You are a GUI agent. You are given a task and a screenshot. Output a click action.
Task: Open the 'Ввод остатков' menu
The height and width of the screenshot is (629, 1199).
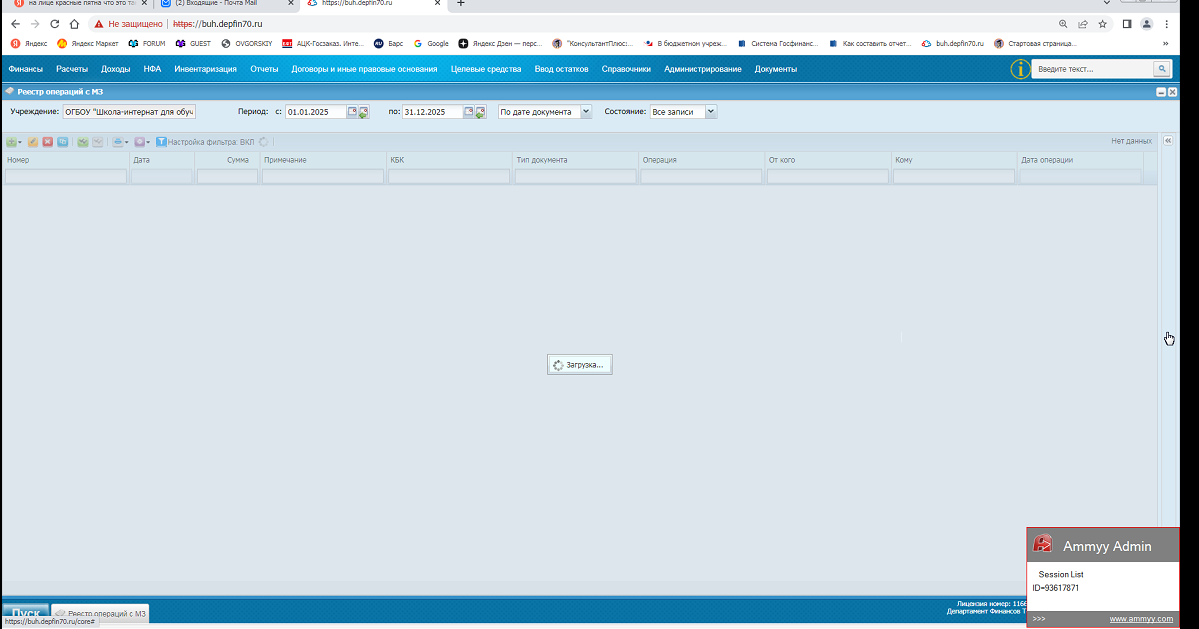[x=561, y=69]
